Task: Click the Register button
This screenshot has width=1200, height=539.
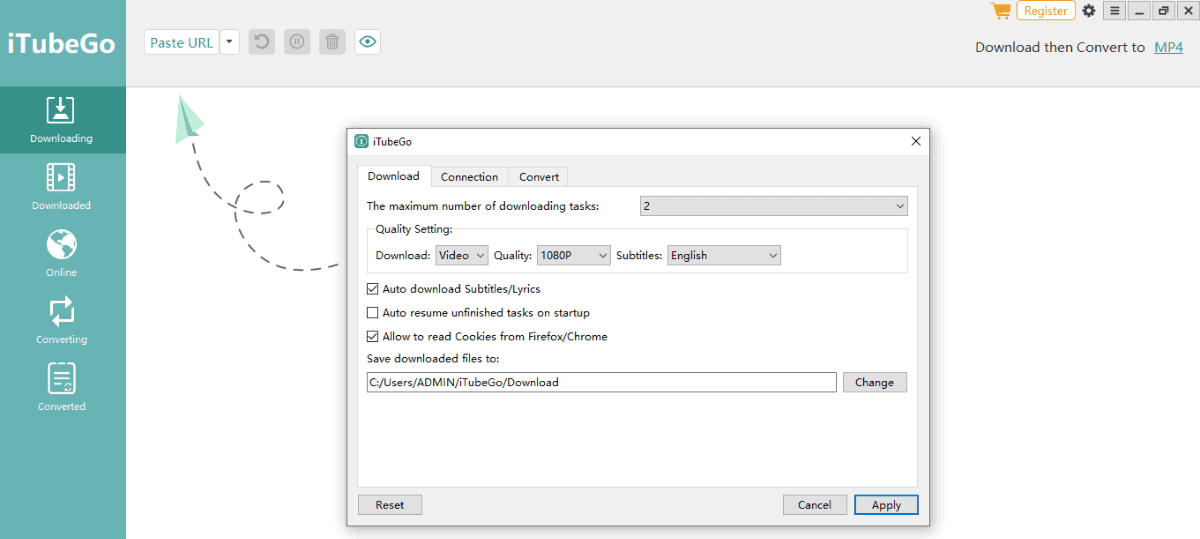Action: [1046, 11]
